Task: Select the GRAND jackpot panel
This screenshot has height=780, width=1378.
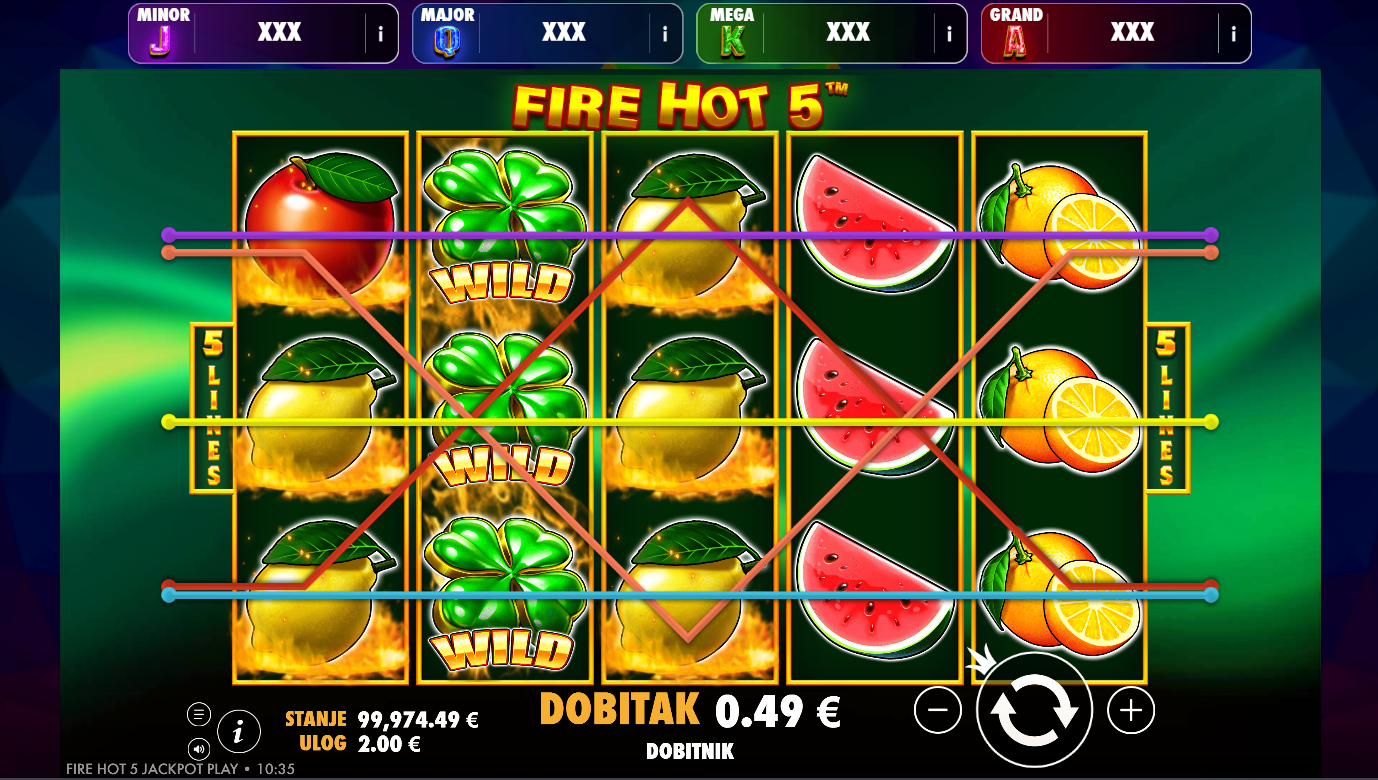Action: (1116, 33)
